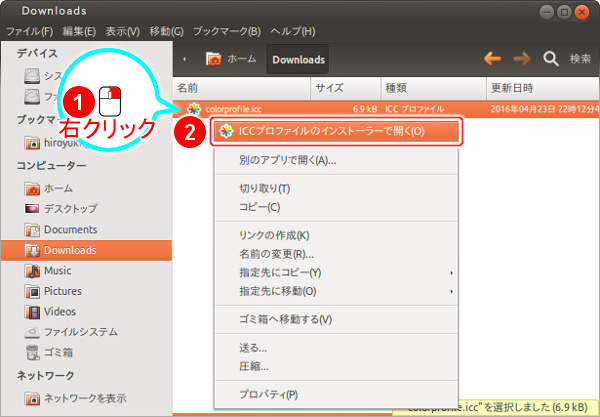The width and height of the screenshot is (600, 417).
Task: Select コピー(C) from context menu
Action: 336,207
